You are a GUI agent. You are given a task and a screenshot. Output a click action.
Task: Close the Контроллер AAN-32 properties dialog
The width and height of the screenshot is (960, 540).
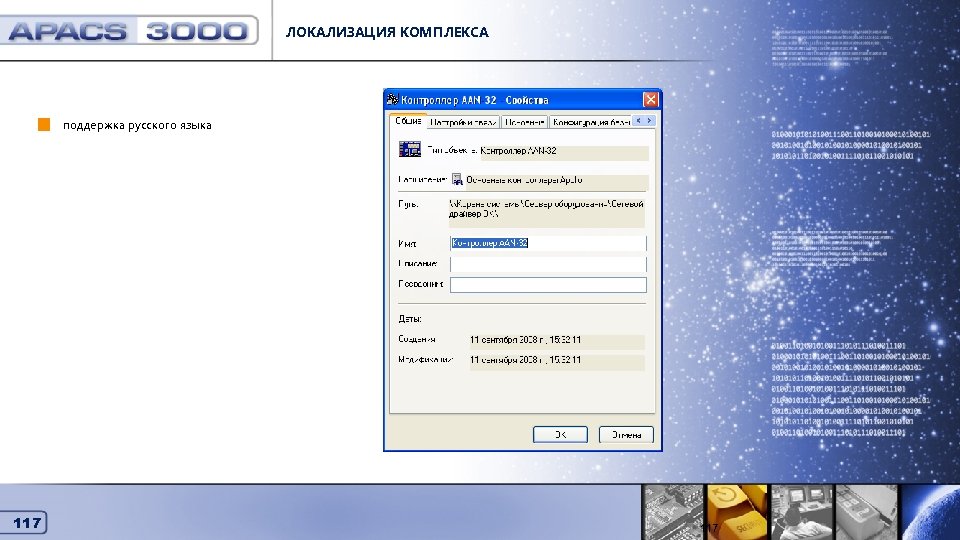pyautogui.click(x=650, y=99)
